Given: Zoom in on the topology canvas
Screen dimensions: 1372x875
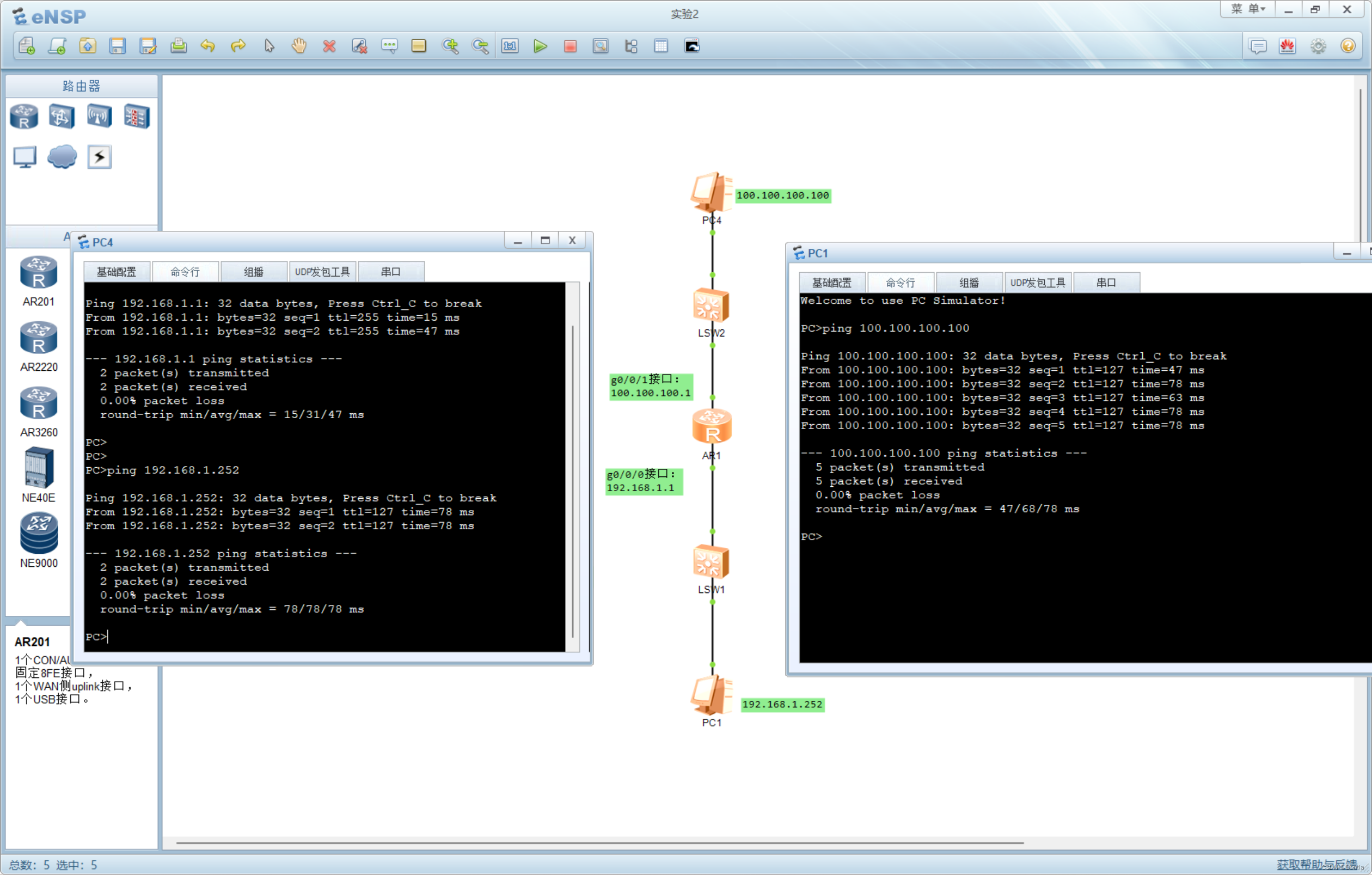Looking at the screenshot, I should [x=450, y=46].
